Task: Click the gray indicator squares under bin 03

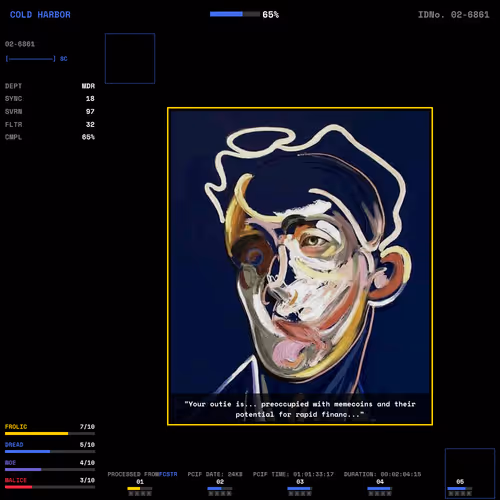Action: coord(300,494)
